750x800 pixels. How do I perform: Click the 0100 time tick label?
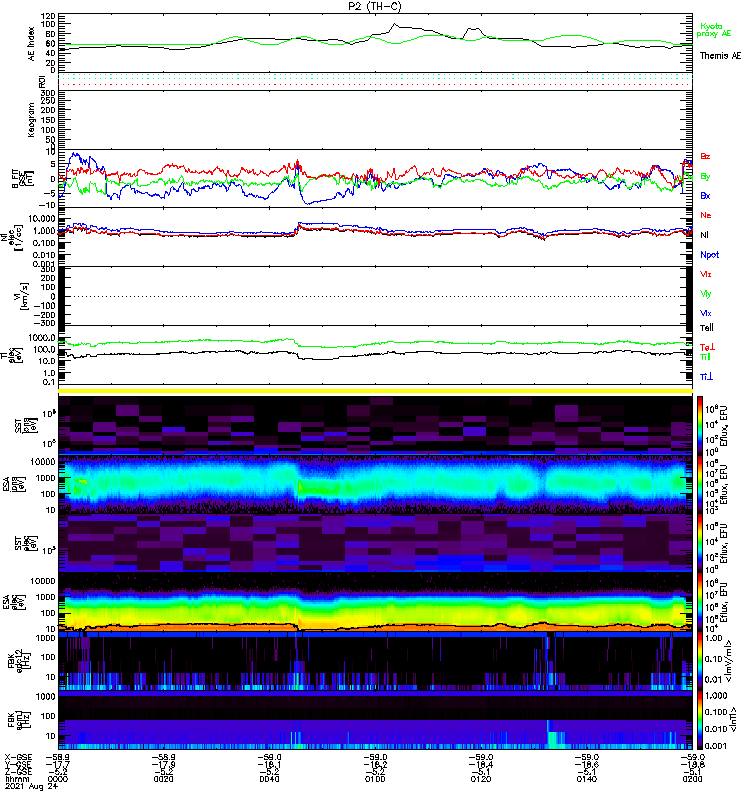[x=375, y=779]
